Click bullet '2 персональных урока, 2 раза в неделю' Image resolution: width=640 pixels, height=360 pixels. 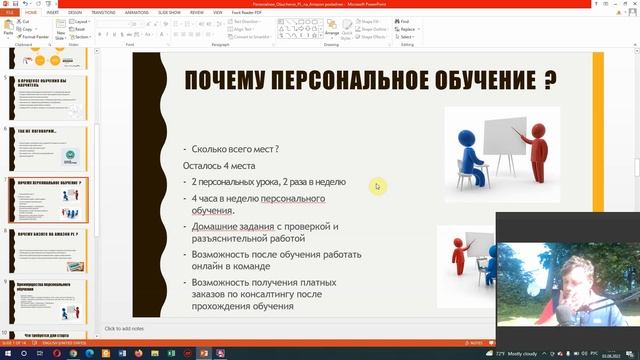pos(269,182)
